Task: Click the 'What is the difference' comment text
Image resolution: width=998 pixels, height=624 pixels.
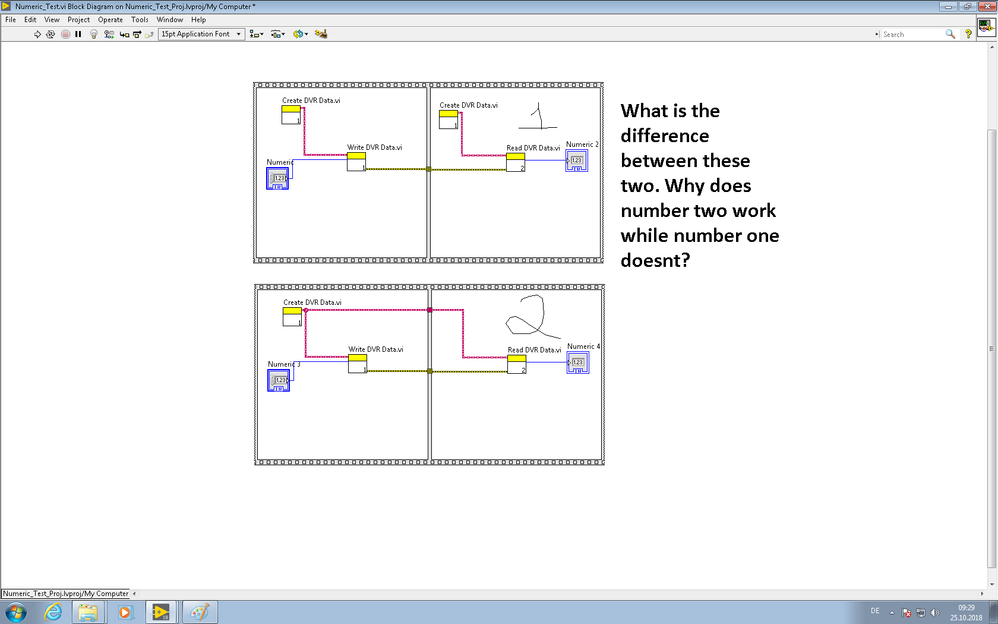Action: pos(699,185)
